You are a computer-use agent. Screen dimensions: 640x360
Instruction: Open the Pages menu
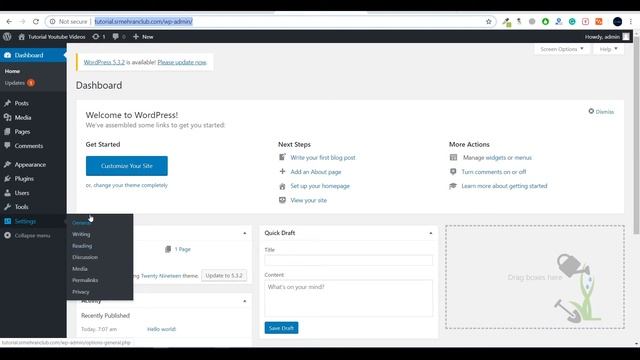pos(22,132)
